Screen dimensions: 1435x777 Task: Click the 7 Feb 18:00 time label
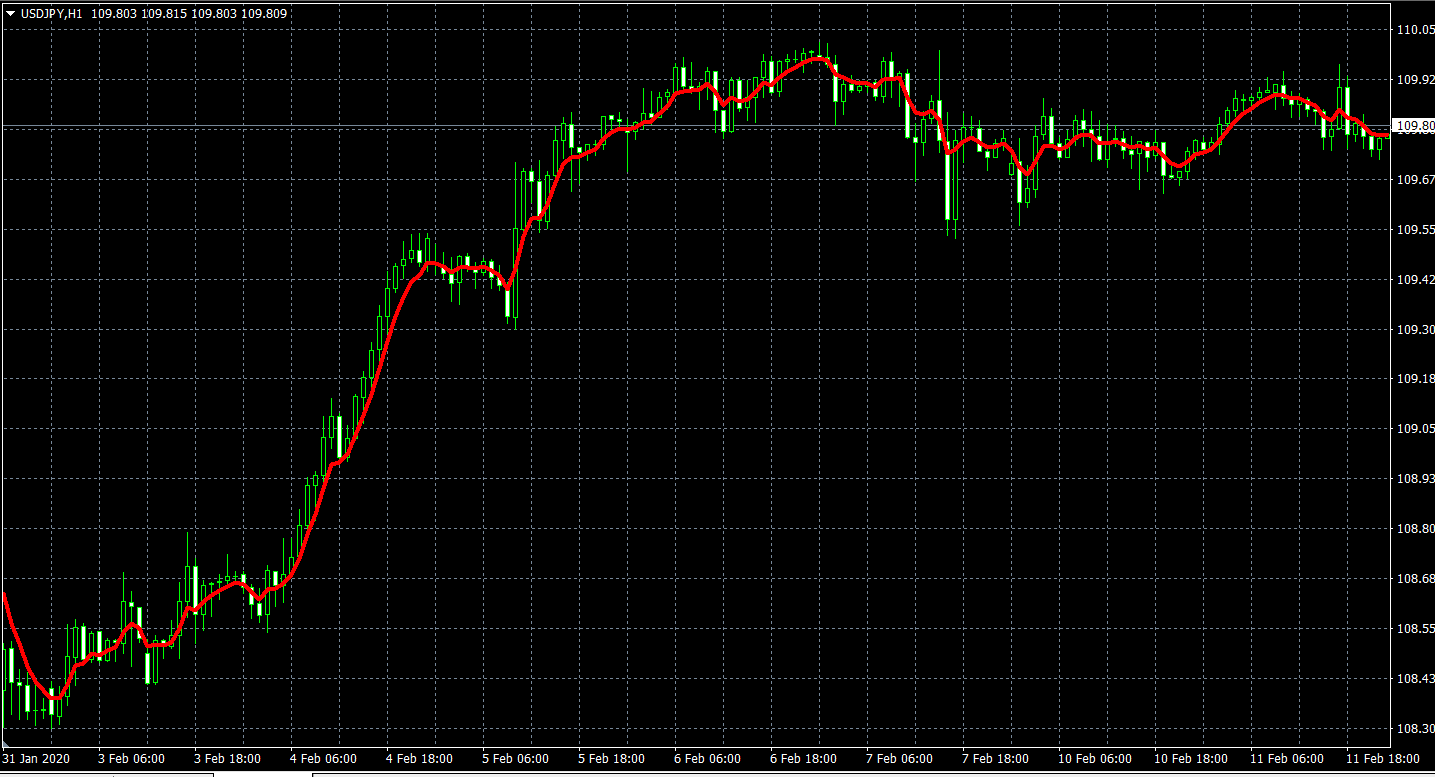pyautogui.click(x=995, y=759)
